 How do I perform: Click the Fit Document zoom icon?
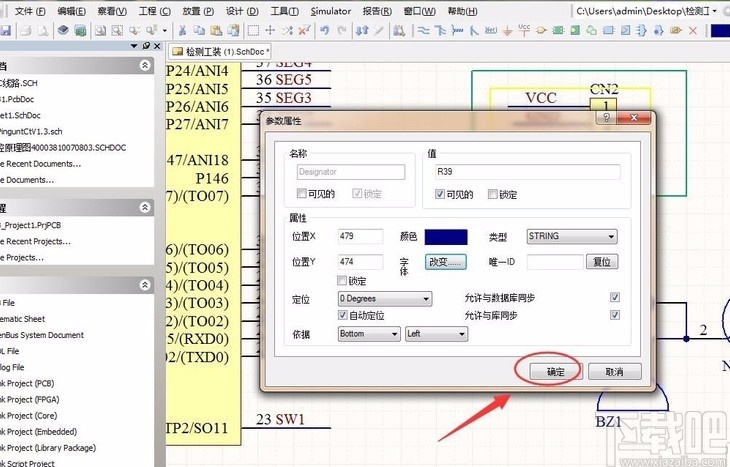[x=100, y=31]
